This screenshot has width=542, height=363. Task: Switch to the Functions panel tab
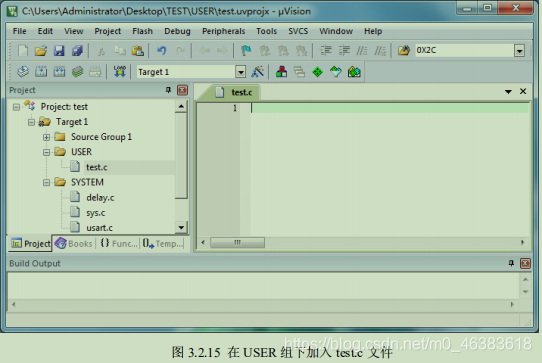click(119, 243)
